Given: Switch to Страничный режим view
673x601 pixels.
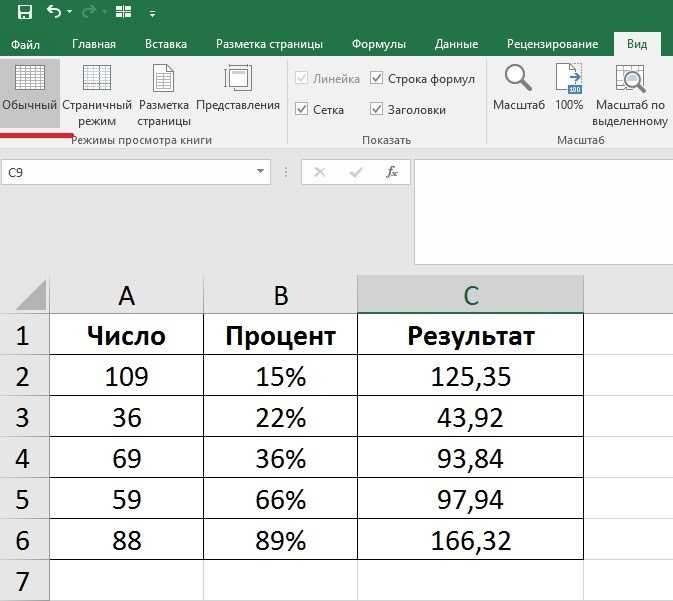Looking at the screenshot, I should (97, 94).
